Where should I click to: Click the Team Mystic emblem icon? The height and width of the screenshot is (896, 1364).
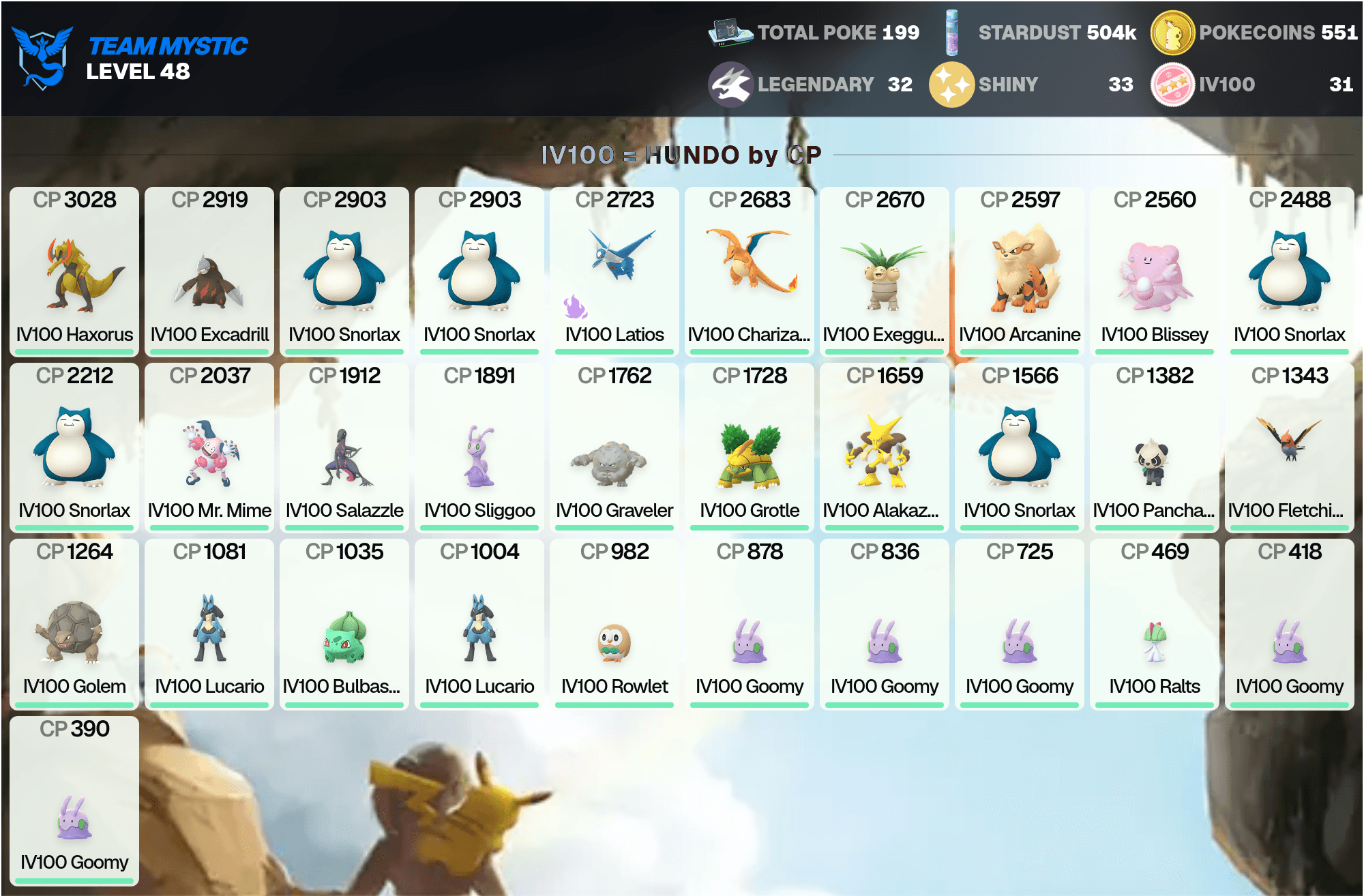pos(42,57)
